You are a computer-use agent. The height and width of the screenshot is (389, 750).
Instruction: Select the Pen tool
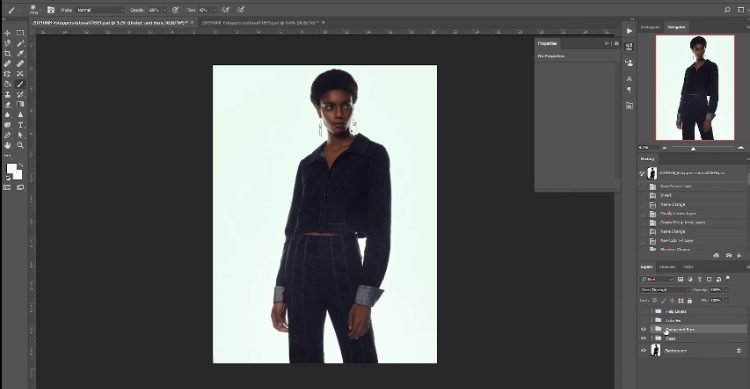tap(7, 135)
